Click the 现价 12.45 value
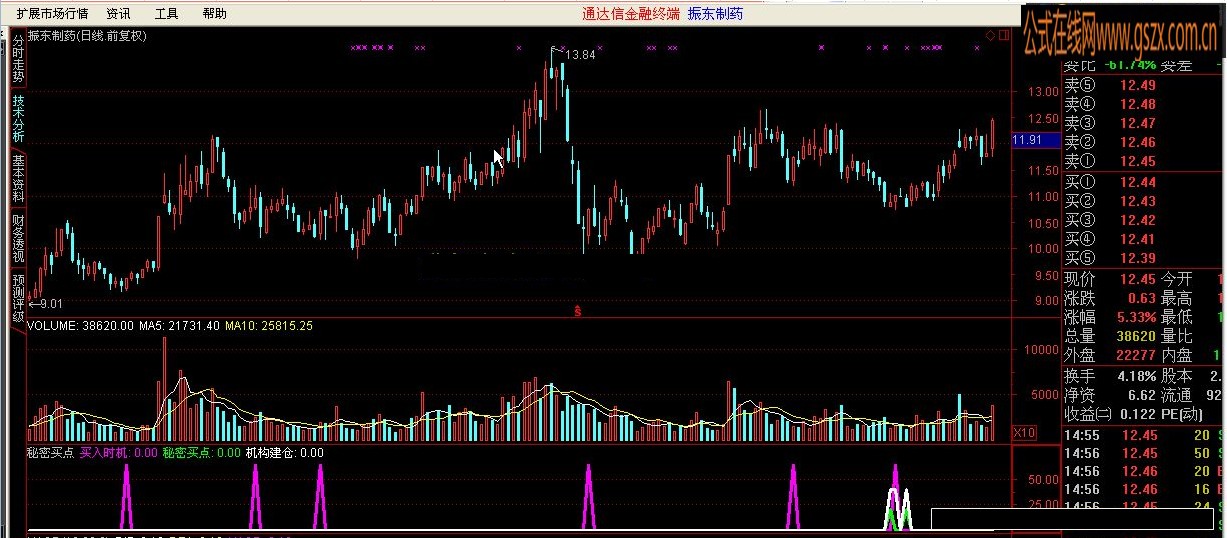This screenshot has height=538, width=1227. tap(1137, 278)
